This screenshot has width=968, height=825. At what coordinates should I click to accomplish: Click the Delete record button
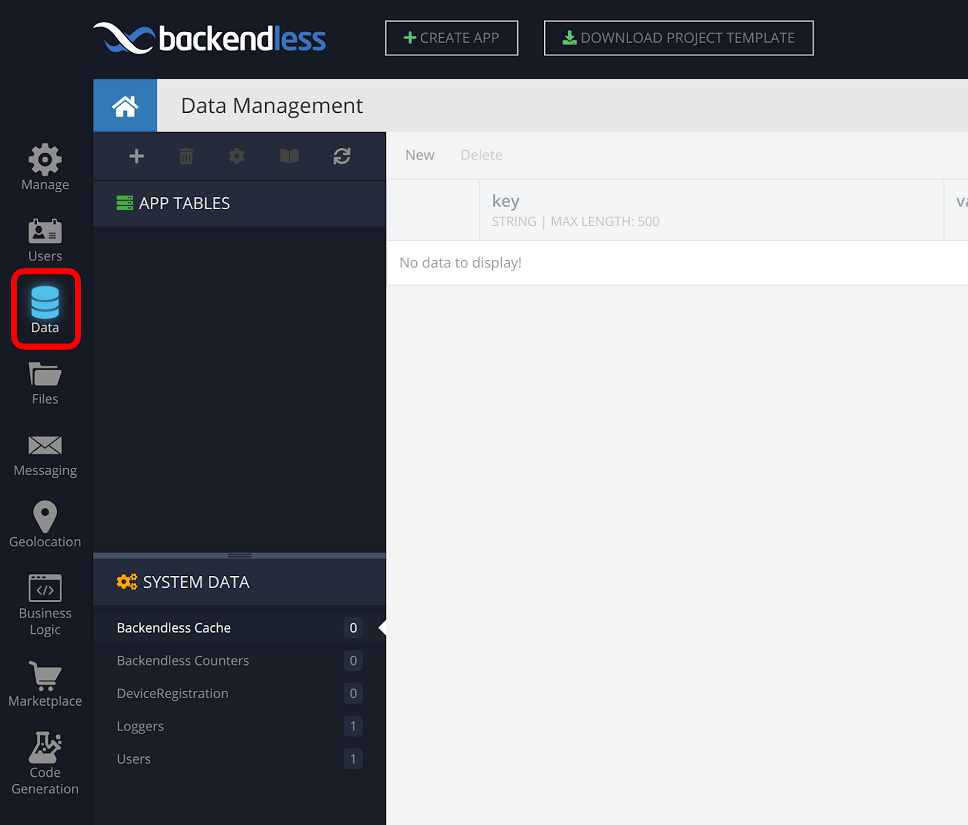482,155
